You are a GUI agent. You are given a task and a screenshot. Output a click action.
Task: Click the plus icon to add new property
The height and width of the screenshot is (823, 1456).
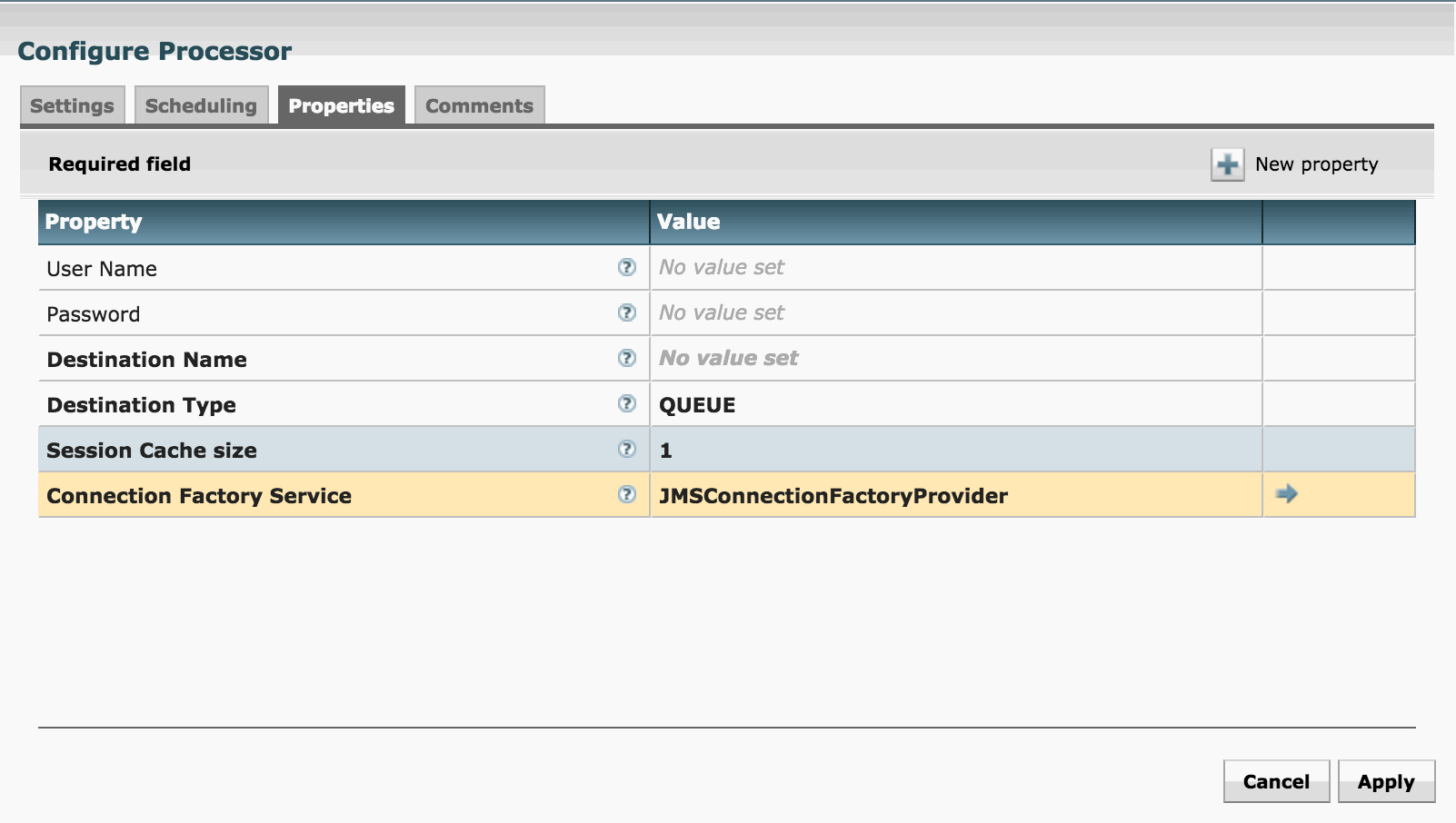click(1227, 164)
